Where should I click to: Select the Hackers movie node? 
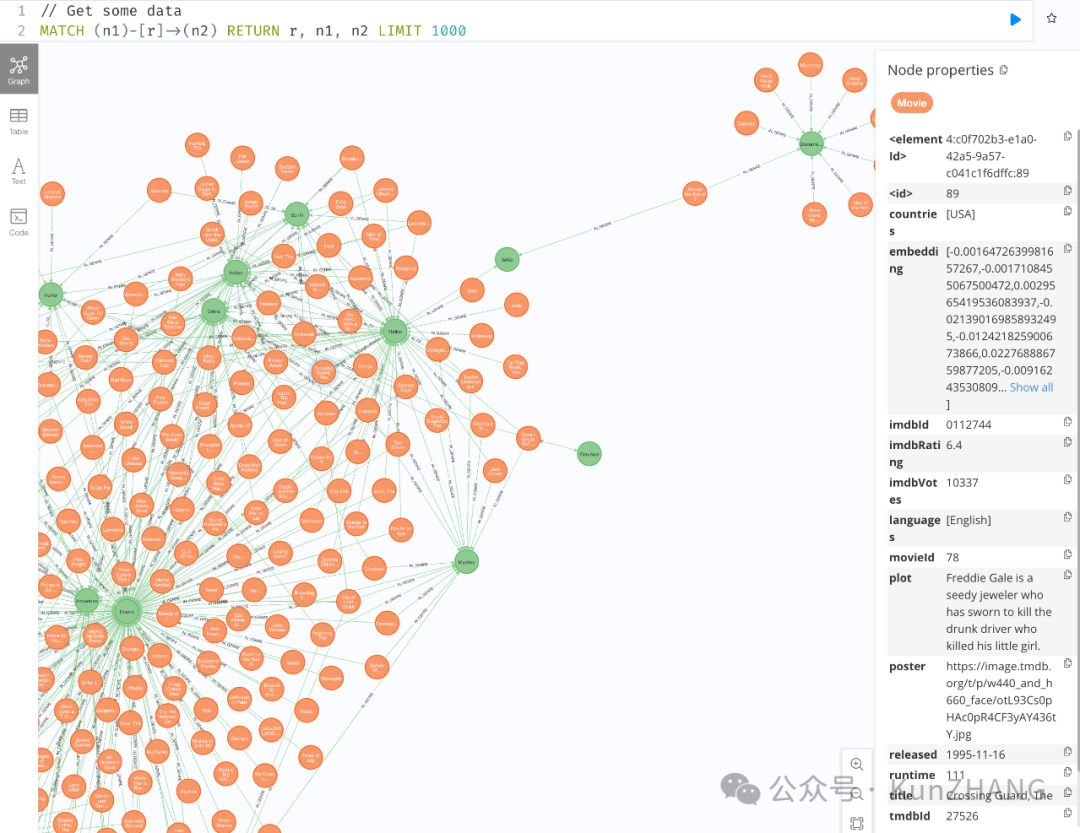(x=269, y=303)
